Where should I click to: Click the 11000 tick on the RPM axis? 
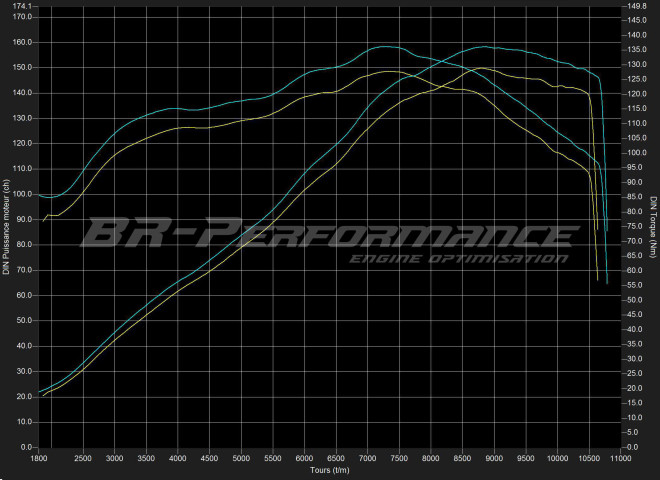(x=621, y=460)
